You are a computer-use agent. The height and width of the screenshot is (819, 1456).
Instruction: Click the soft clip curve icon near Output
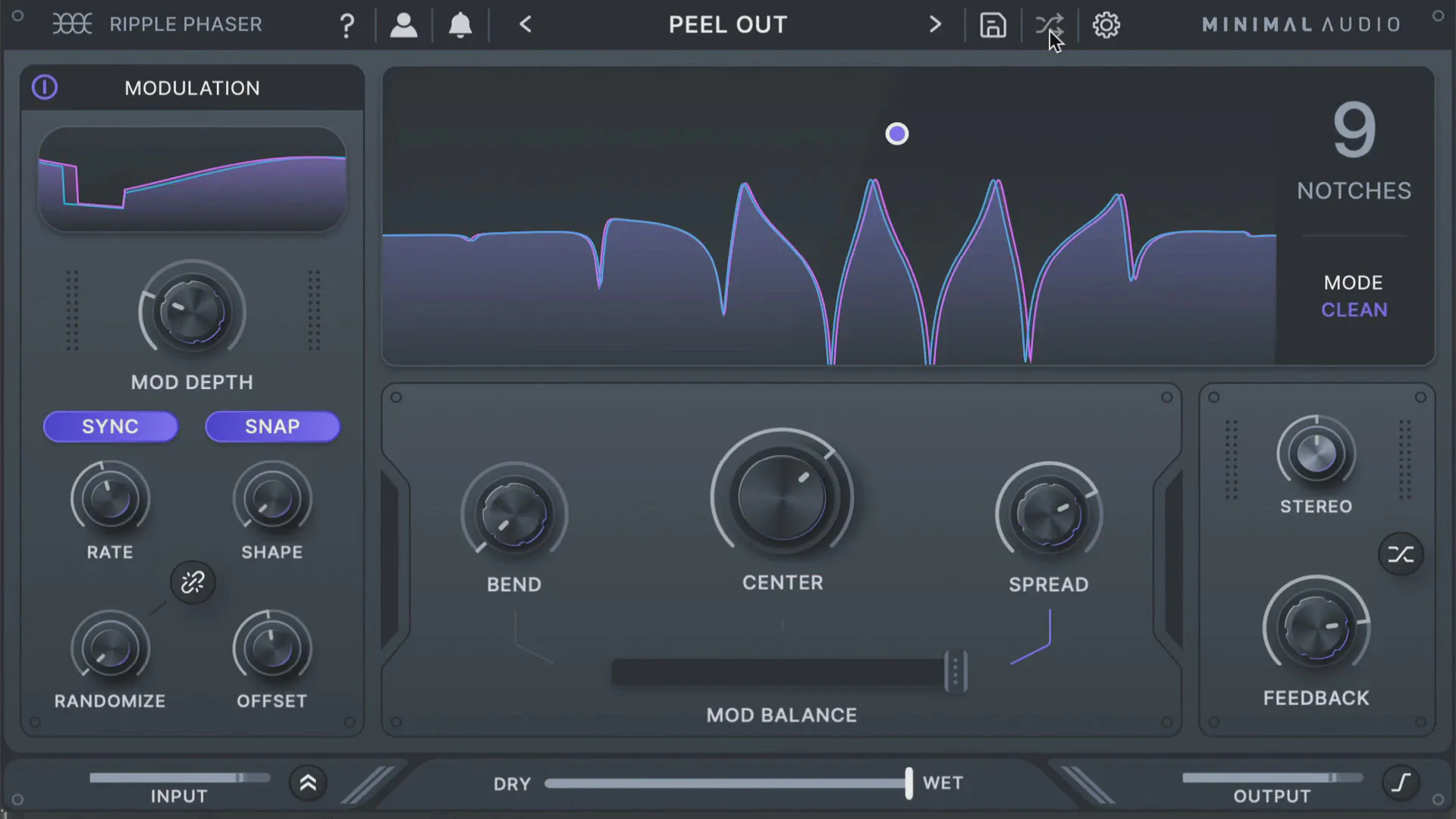tap(1401, 783)
